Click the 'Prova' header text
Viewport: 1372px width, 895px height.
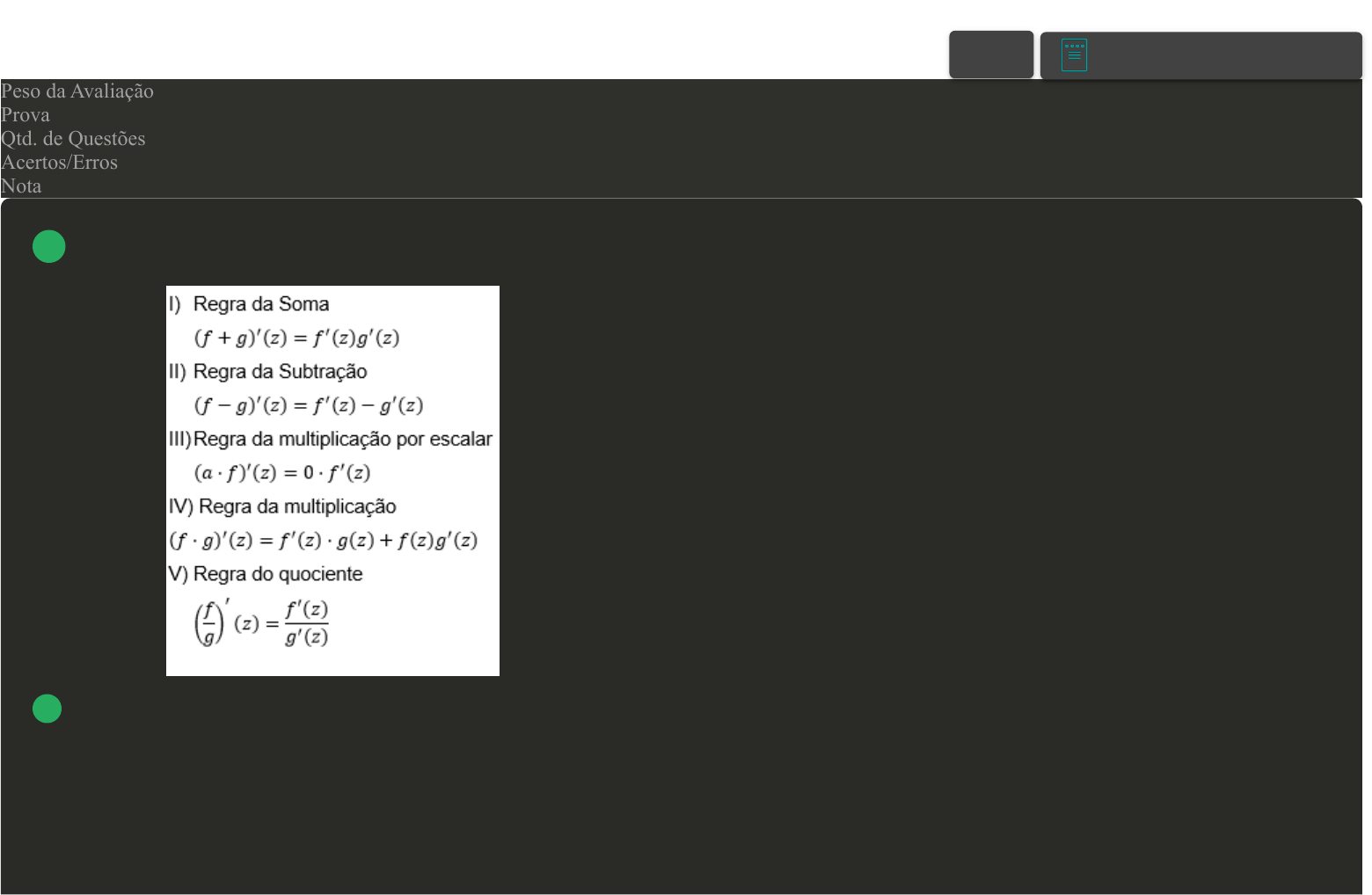point(26,115)
